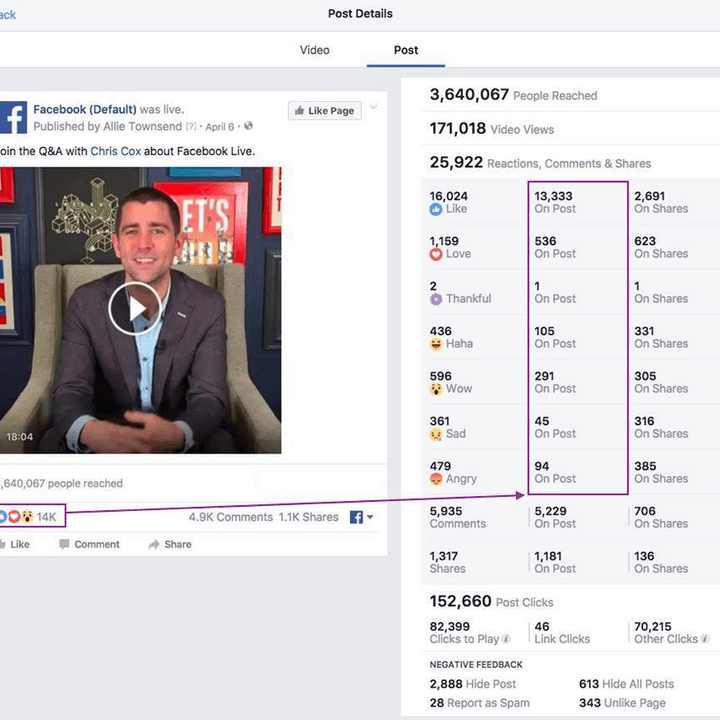720x720 pixels.
Task: Click the 706 On Shares comments value
Action: coord(661,517)
